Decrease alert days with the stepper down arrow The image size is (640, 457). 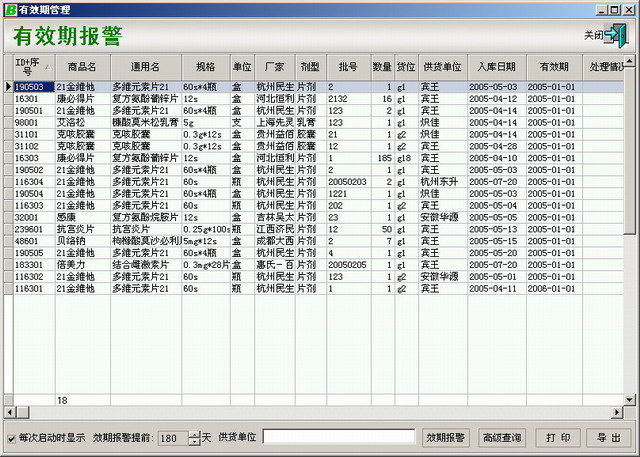194,442
